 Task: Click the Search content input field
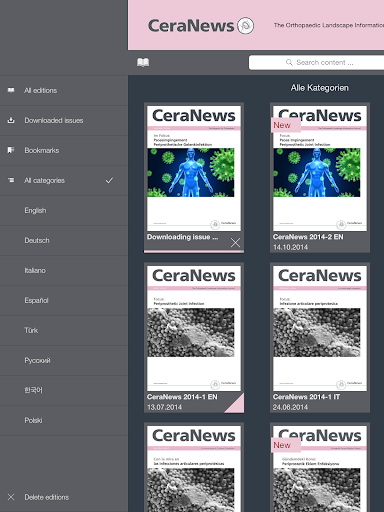pos(316,62)
